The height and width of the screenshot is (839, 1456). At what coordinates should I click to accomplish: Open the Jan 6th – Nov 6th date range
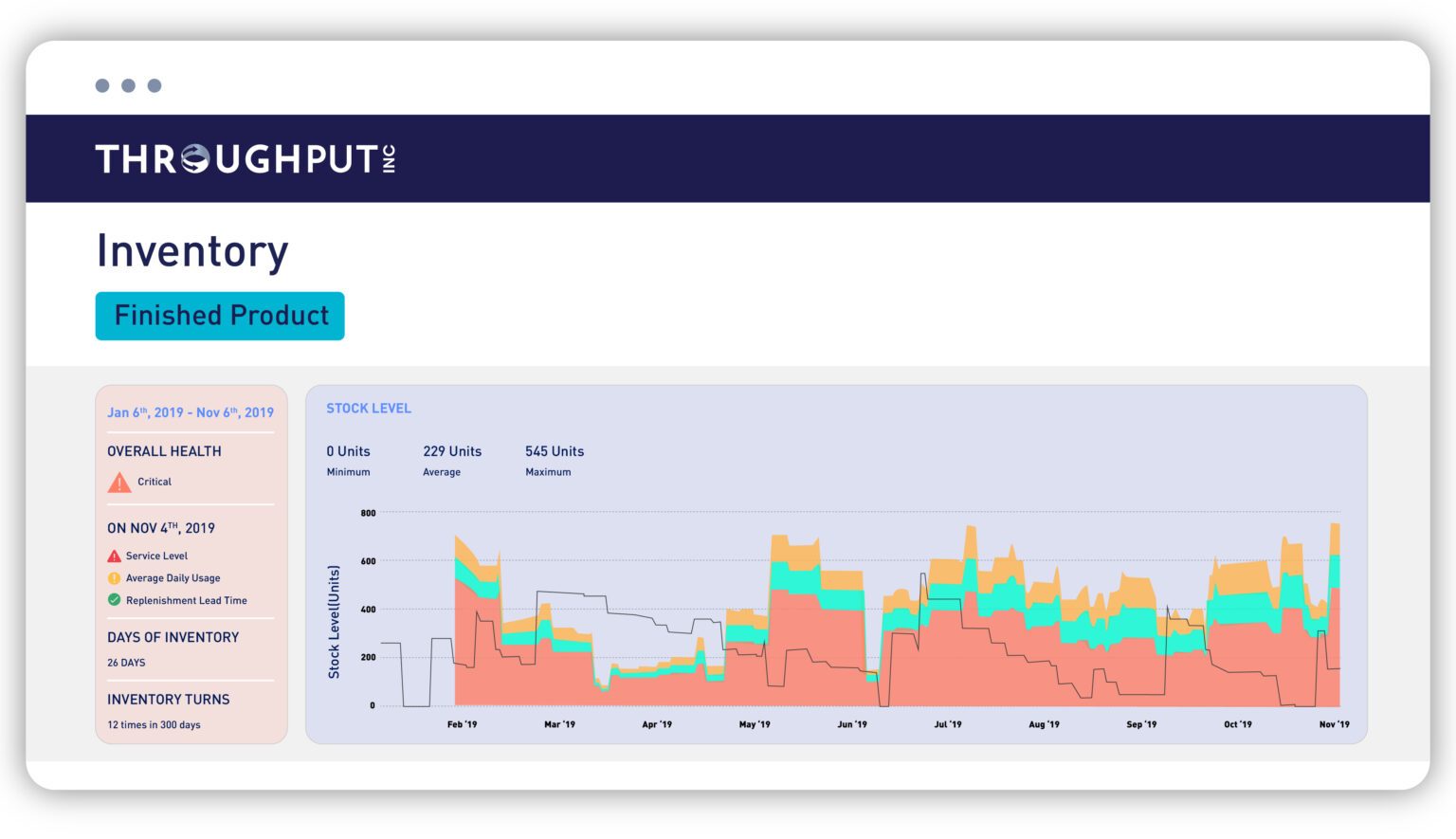191,412
